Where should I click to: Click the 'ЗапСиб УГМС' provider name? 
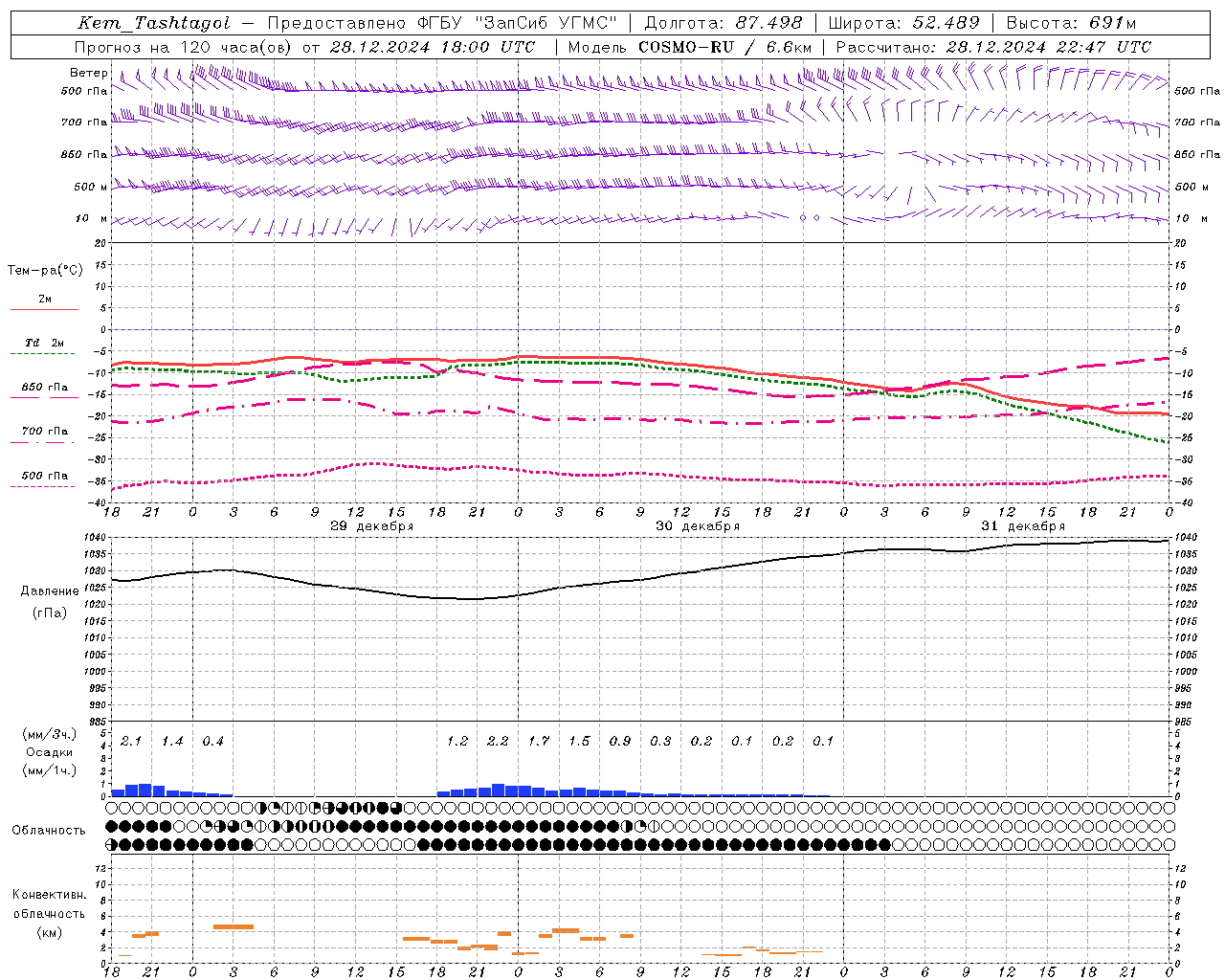coord(546,23)
